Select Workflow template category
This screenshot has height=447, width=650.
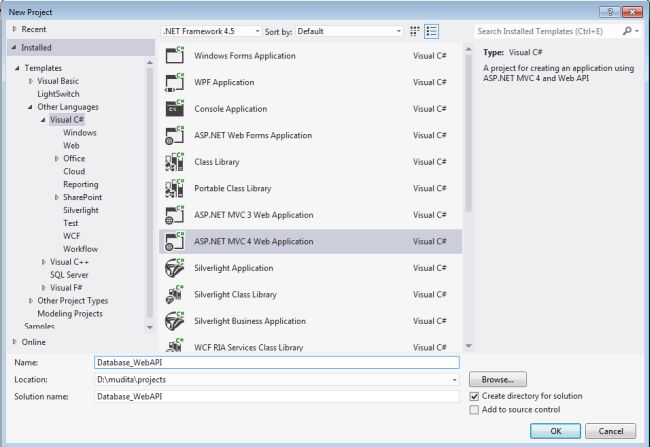(80, 249)
